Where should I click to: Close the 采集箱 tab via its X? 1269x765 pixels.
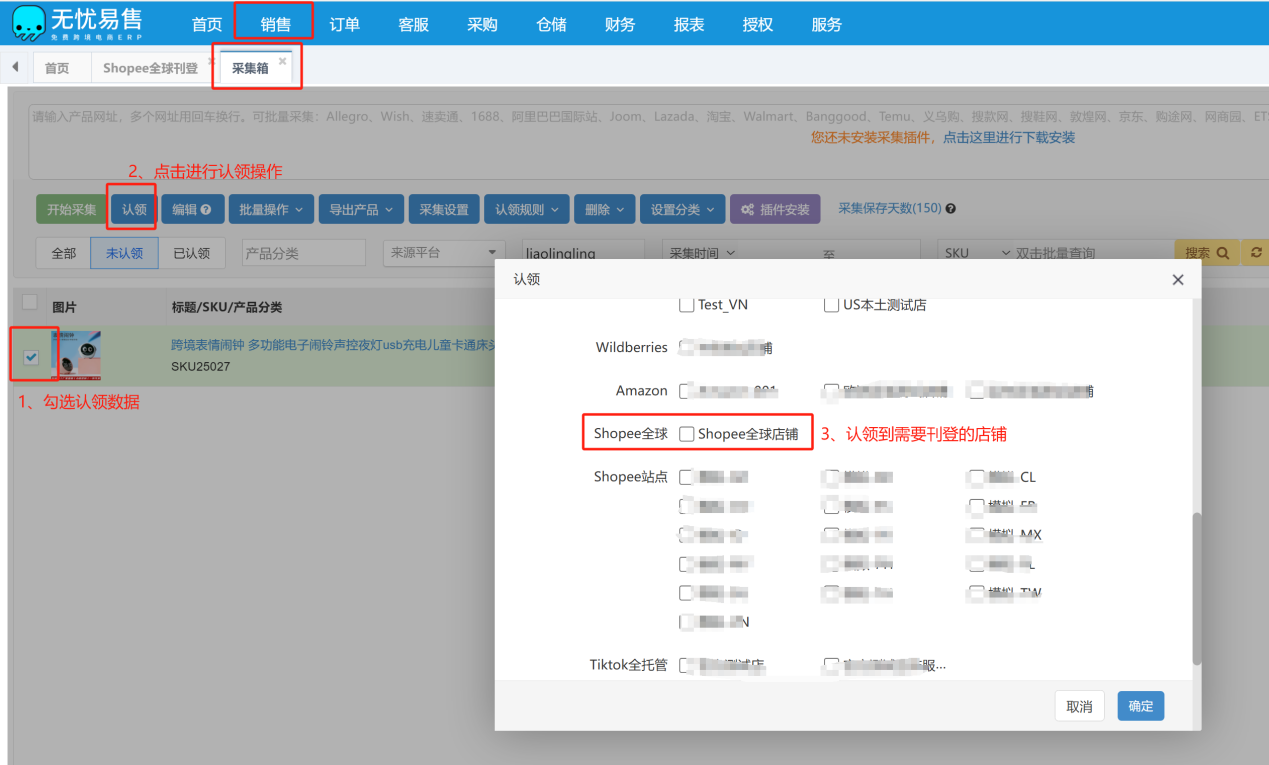click(282, 61)
